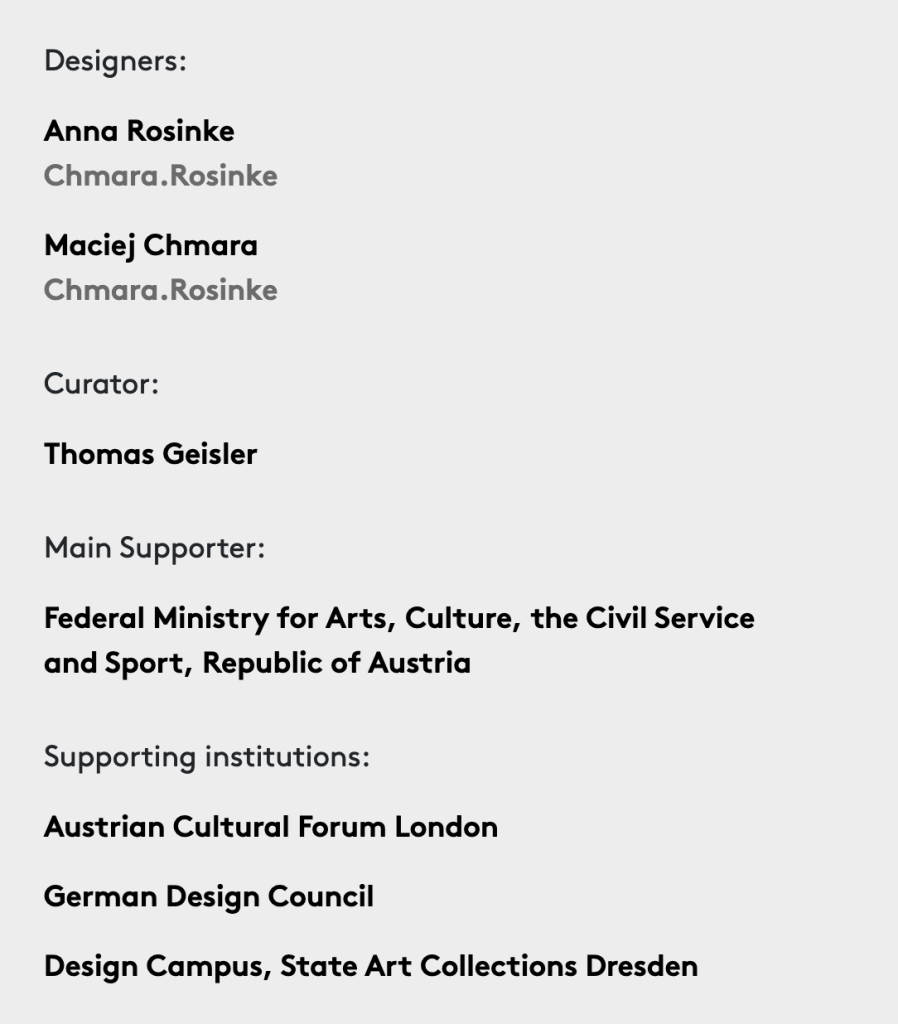
Task: Click the word London in Cultural Forum
Action: 446,827
